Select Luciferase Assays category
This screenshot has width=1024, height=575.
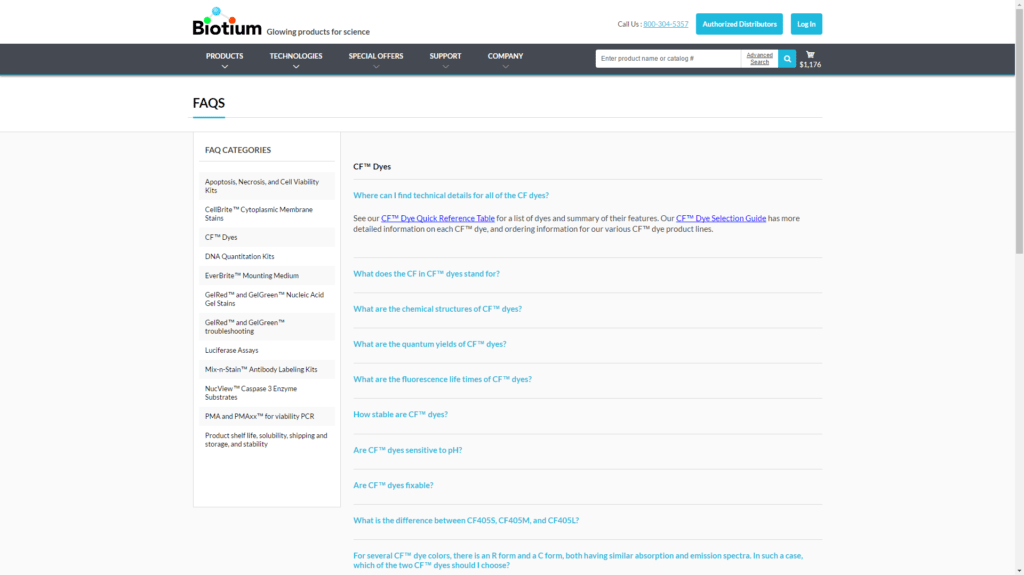(266, 350)
